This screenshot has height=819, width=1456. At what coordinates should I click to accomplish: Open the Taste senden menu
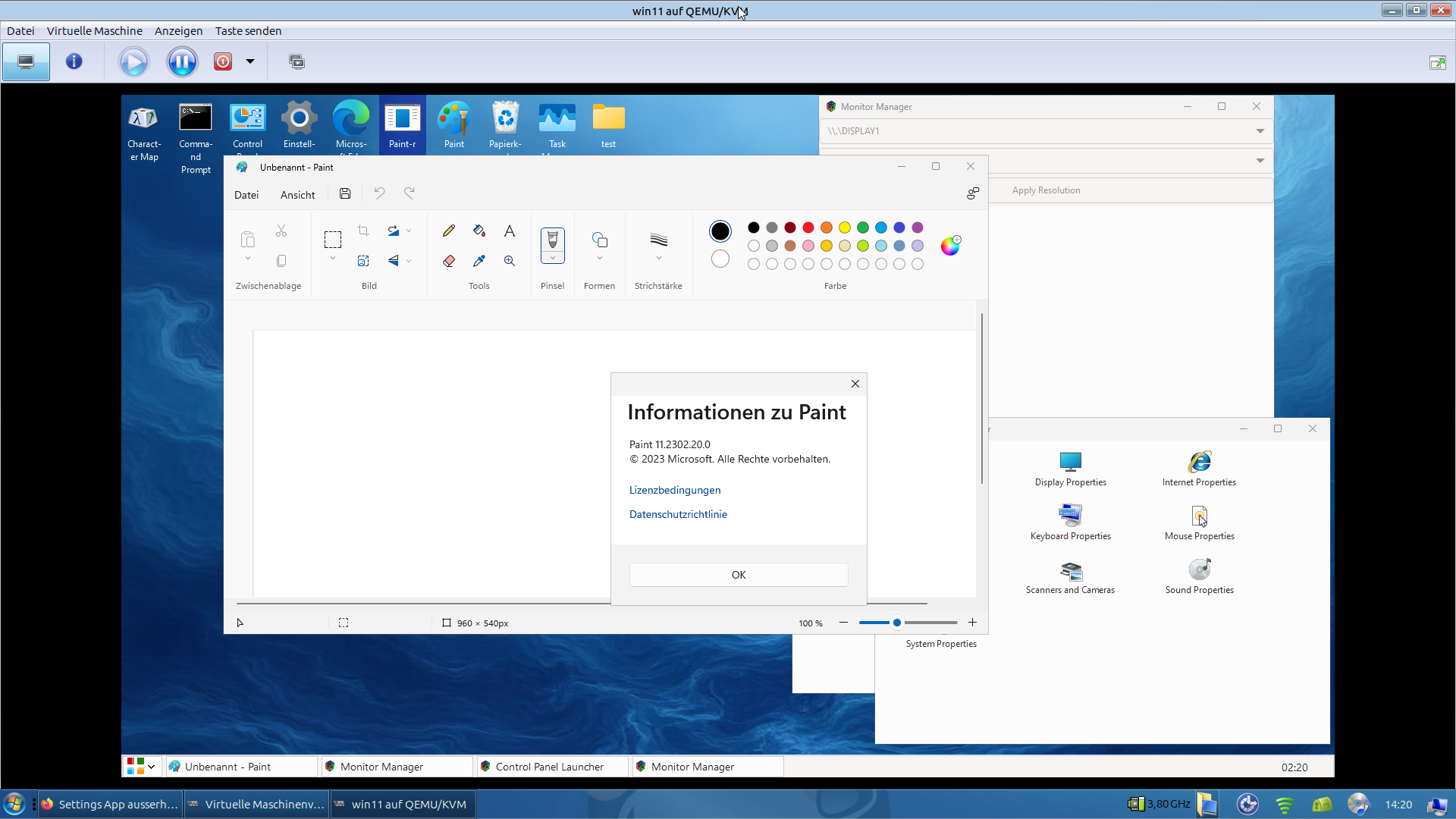248,31
